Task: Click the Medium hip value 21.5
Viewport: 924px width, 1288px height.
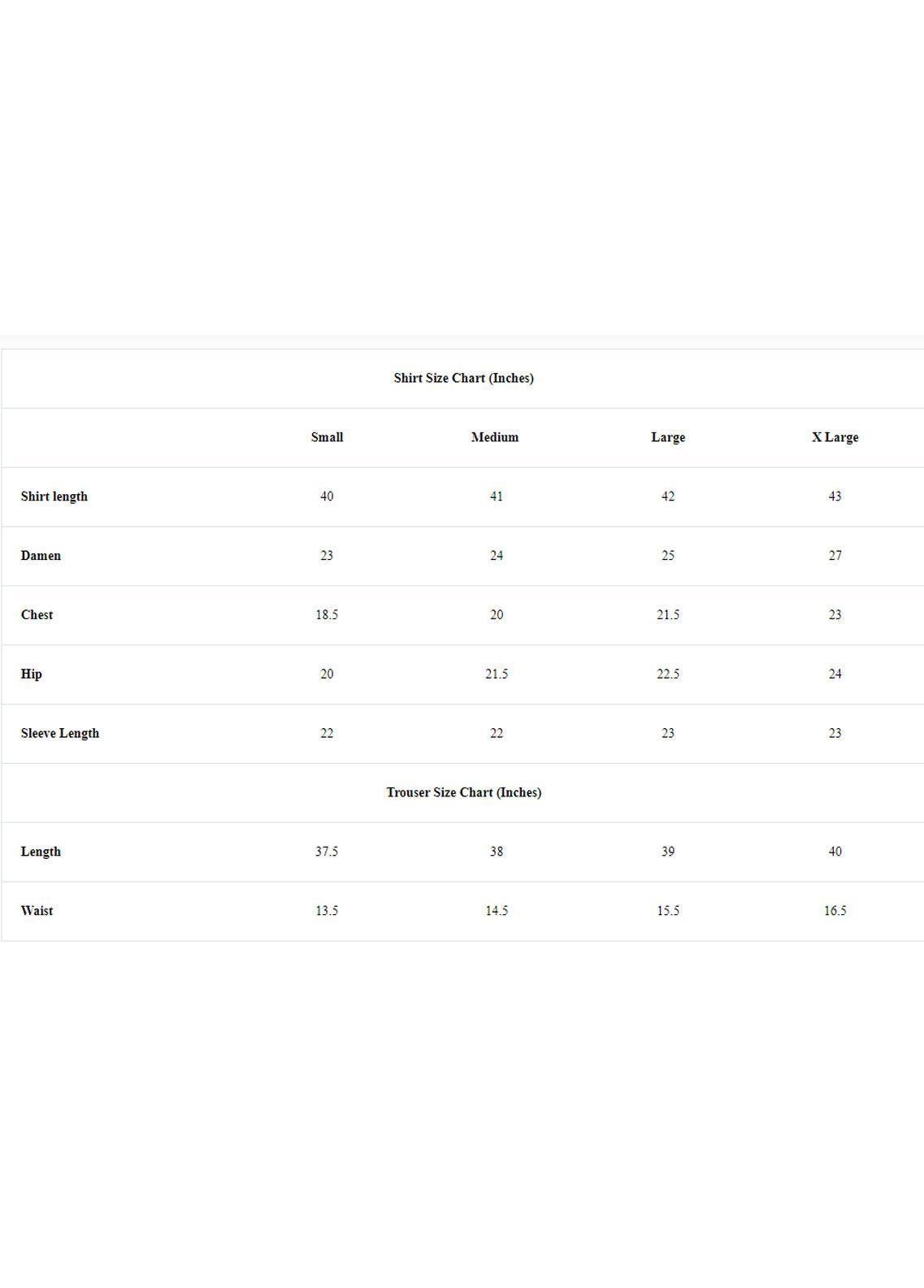Action: tap(497, 674)
